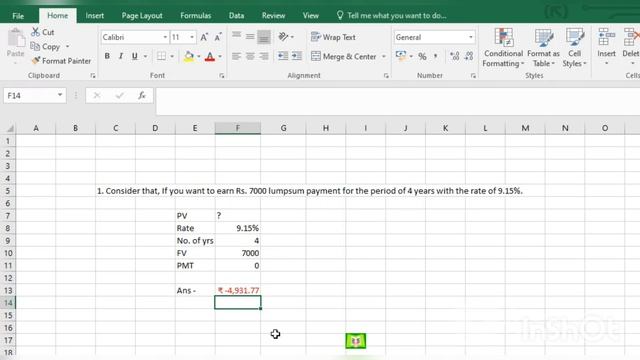
Task: Click the confirm checkmark in the formula bar
Action: pyautogui.click(x=120, y=96)
